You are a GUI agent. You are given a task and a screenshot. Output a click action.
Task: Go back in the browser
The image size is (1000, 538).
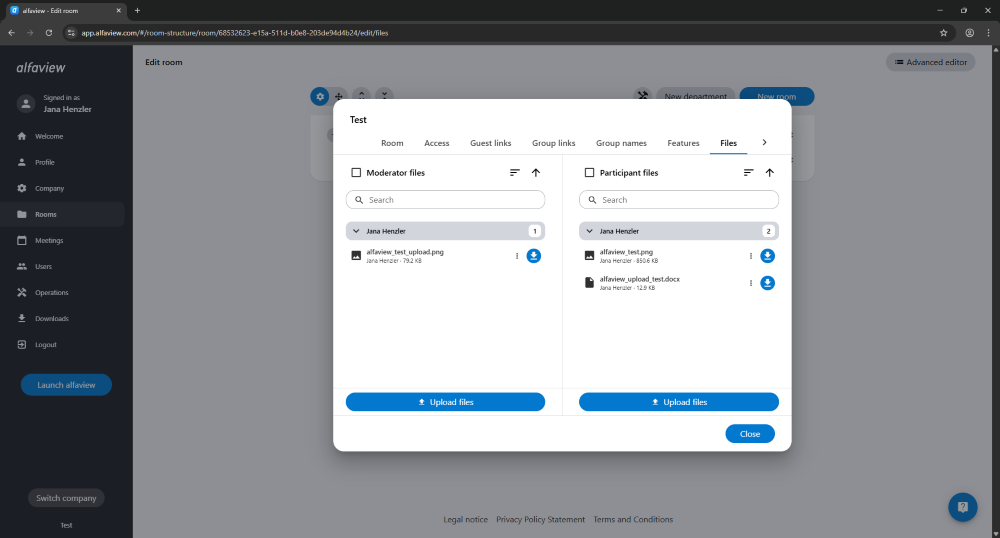pyautogui.click(x=11, y=33)
